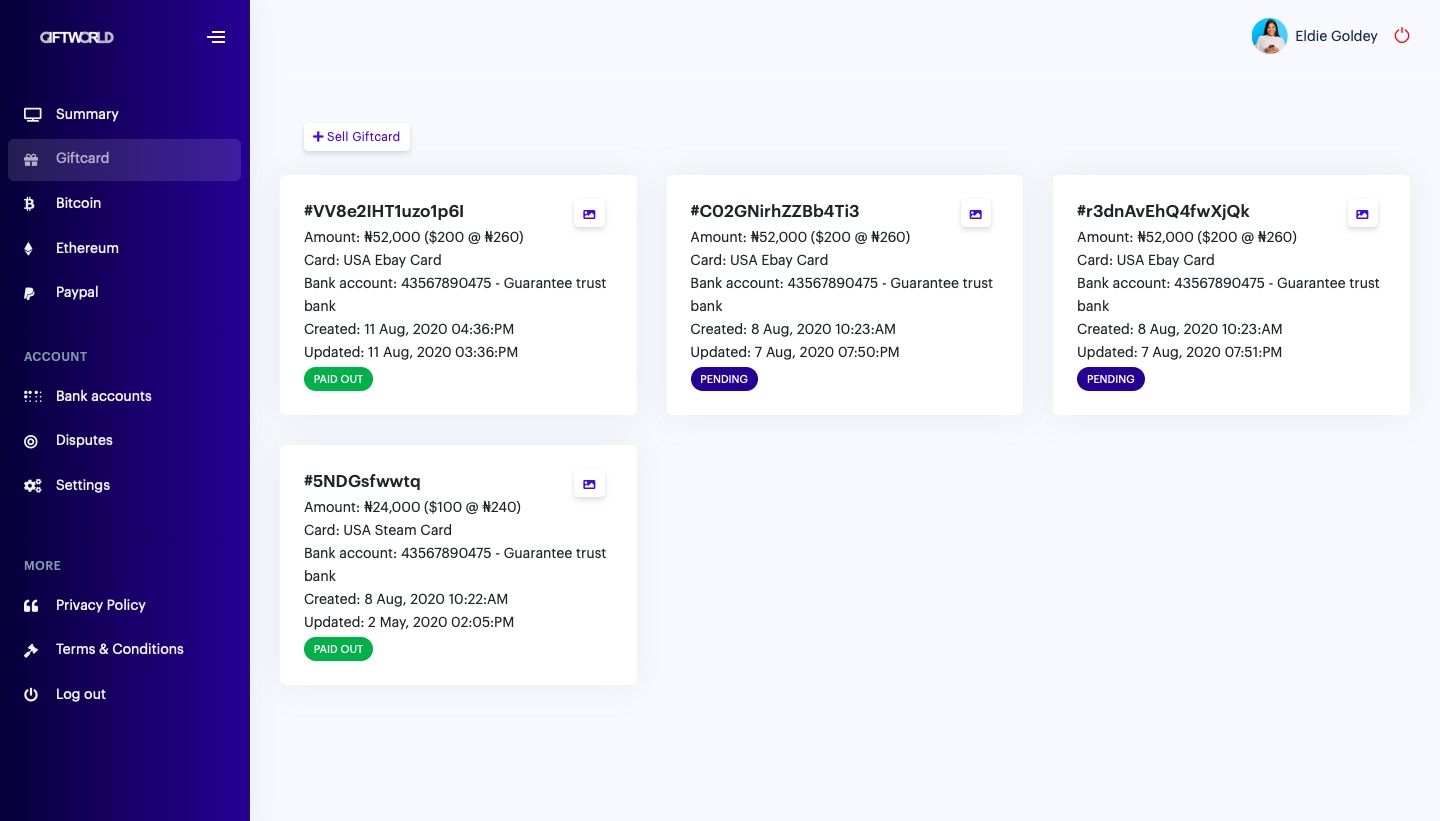1440x821 pixels.
Task: Open the Privacy Policy link
Action: [x=101, y=605]
